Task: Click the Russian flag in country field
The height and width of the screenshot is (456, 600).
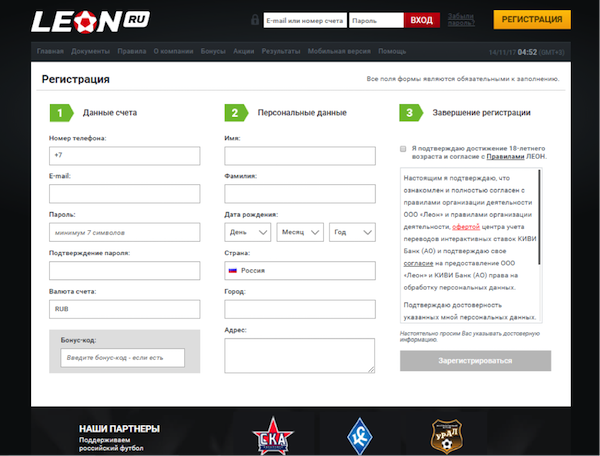Action: click(232, 270)
